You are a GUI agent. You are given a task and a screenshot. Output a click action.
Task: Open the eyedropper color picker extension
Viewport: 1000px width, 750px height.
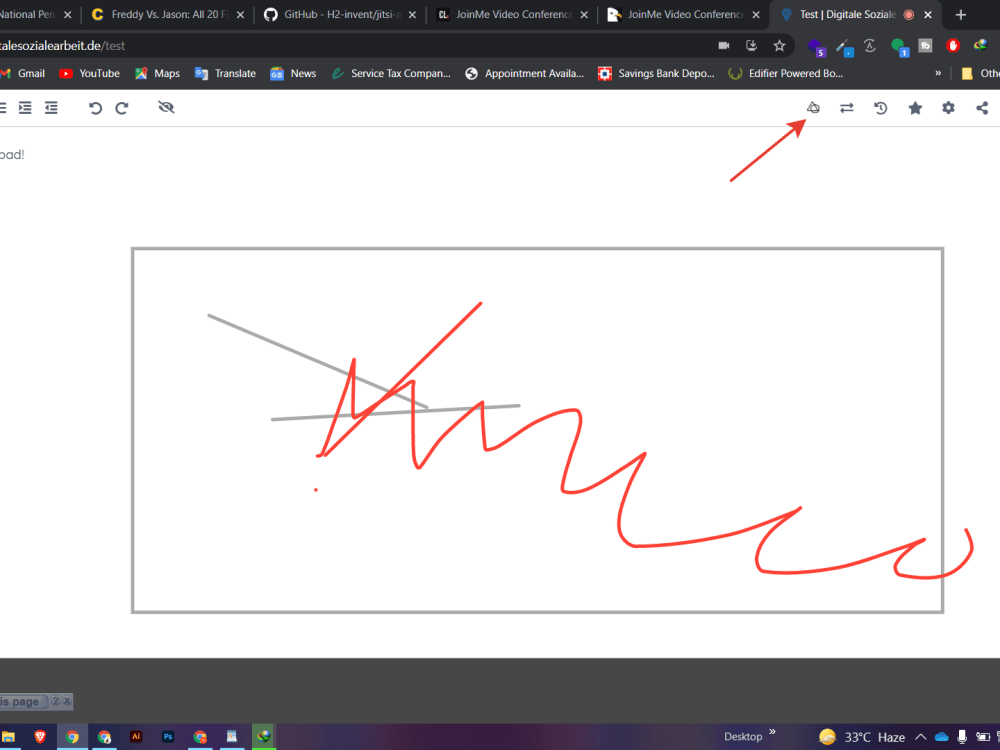(x=844, y=47)
